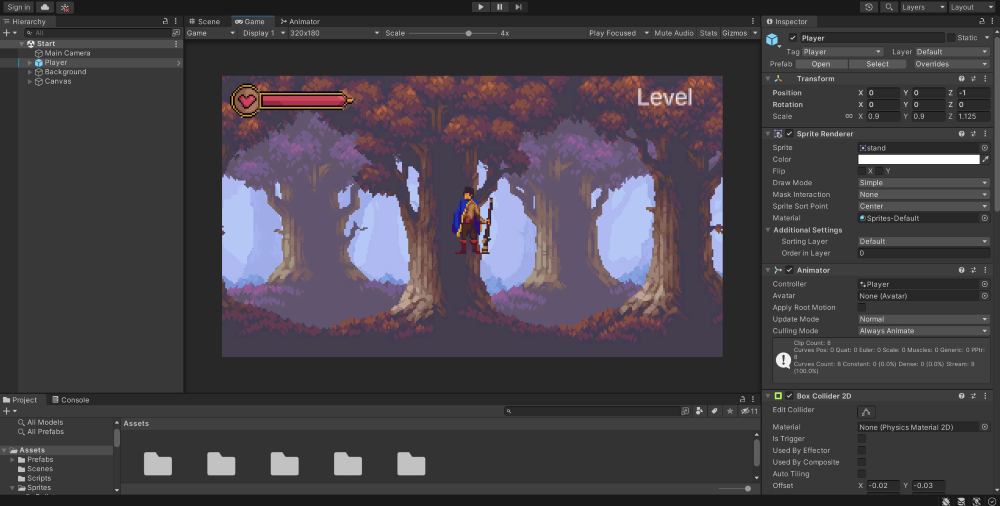Open the Tag dropdown showing Player
Image resolution: width=1000 pixels, height=506 pixels.
pos(842,51)
